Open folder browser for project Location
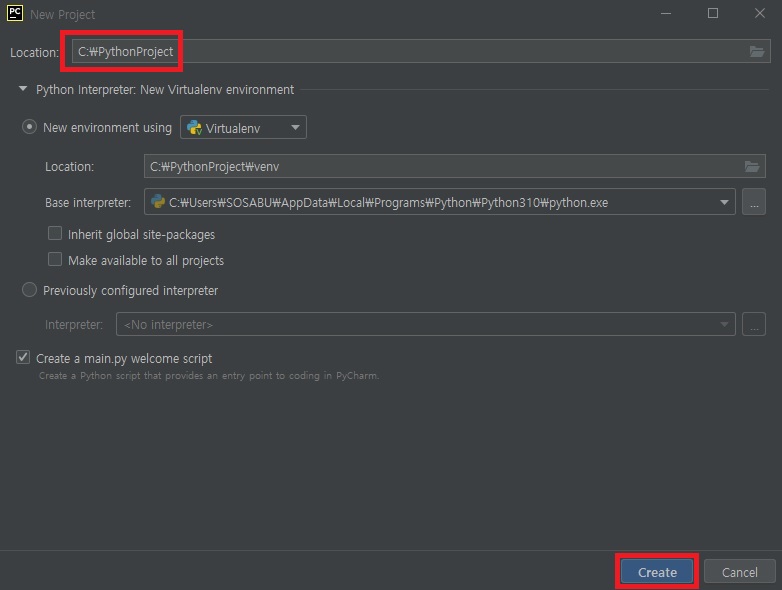Image resolution: width=782 pixels, height=590 pixels. point(757,51)
